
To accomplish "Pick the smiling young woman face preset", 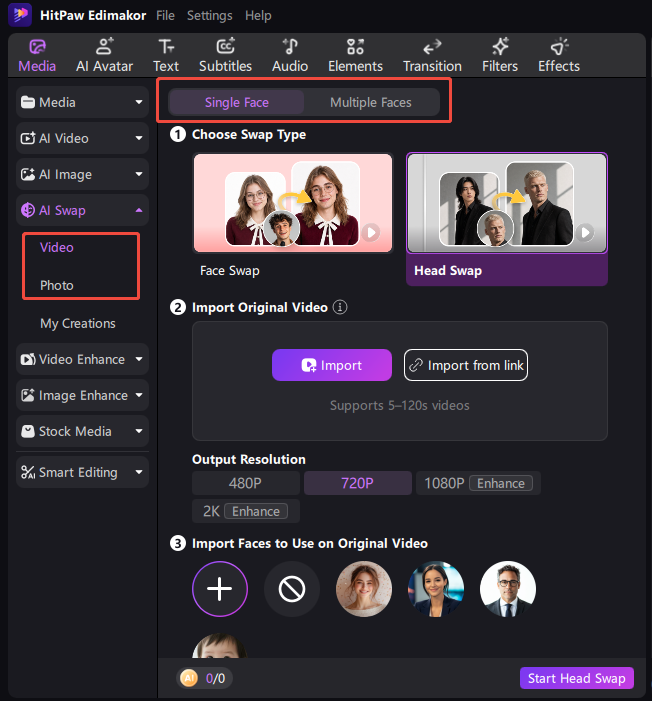I will coord(364,589).
